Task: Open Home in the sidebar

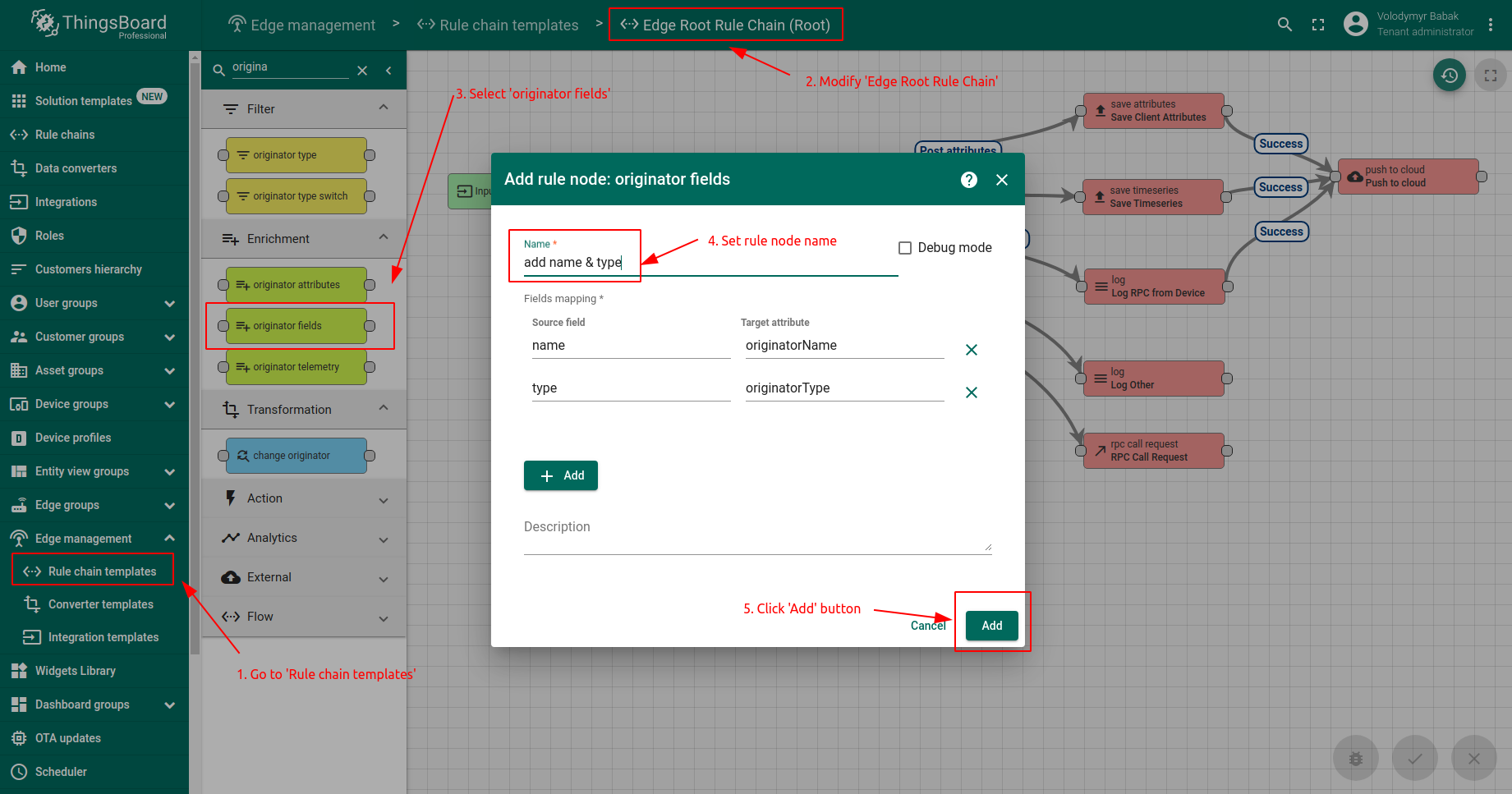Action: pos(94,67)
